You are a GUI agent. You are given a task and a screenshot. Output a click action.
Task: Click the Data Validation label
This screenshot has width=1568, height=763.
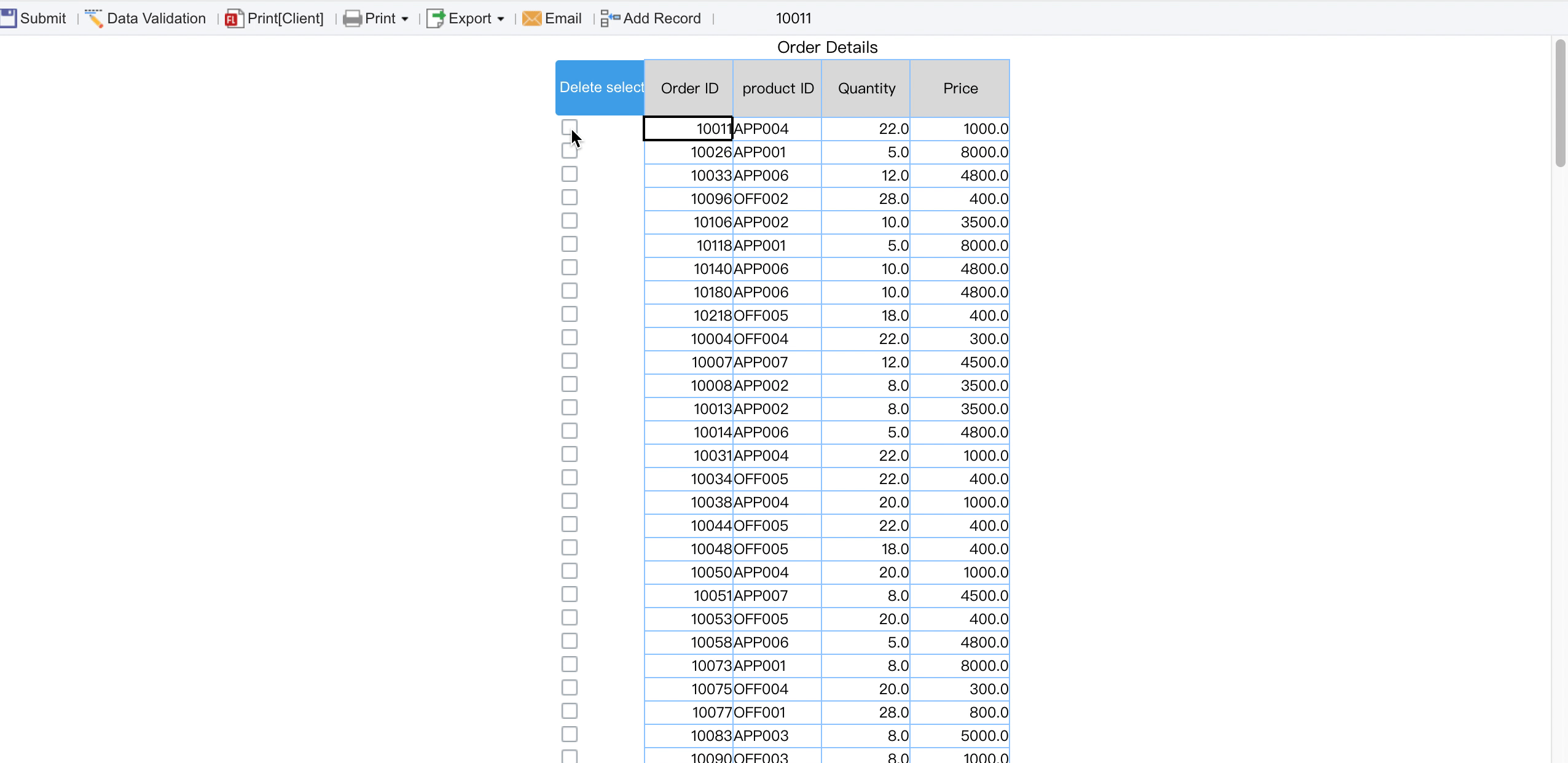coord(156,18)
